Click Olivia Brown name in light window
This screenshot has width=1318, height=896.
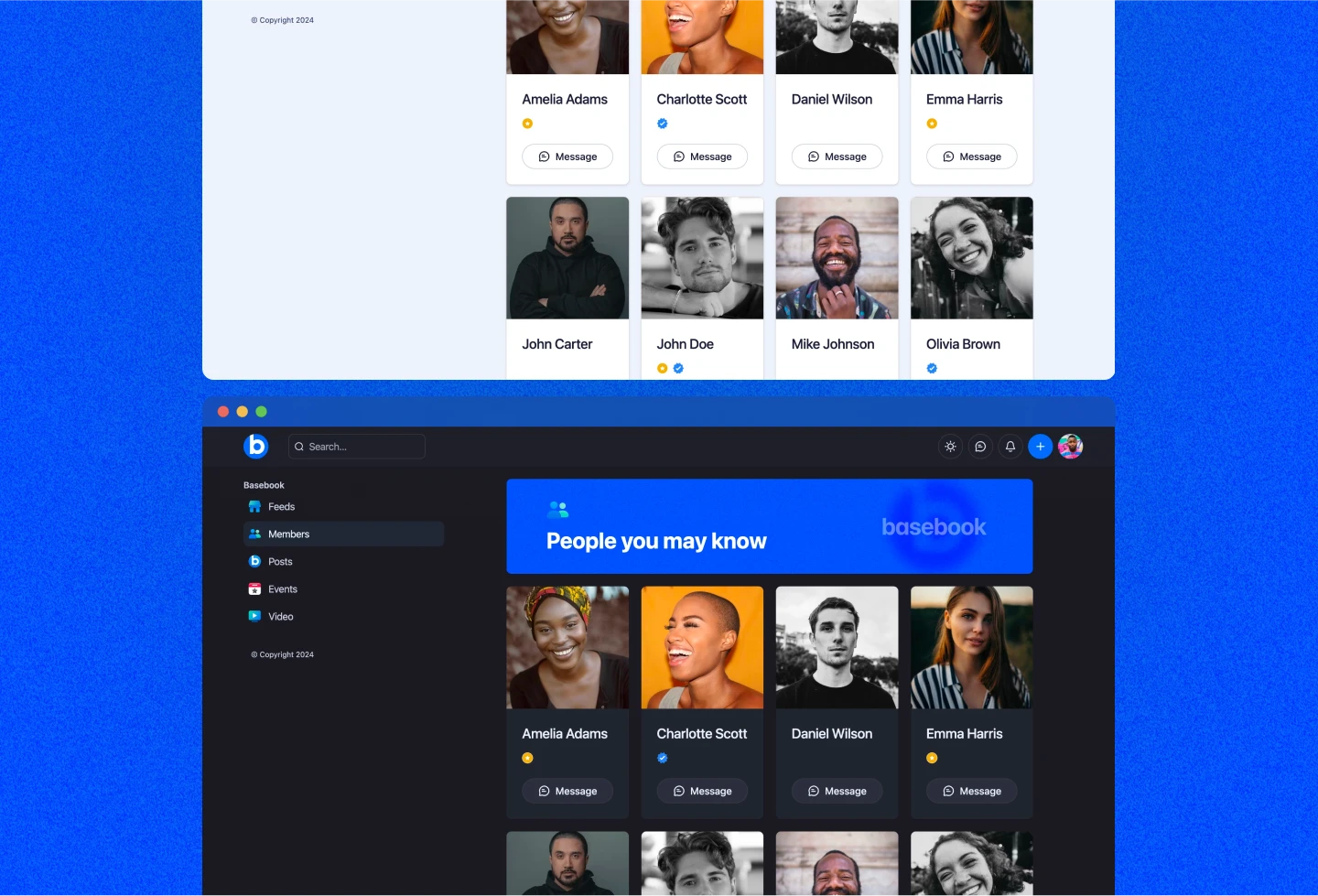click(964, 344)
